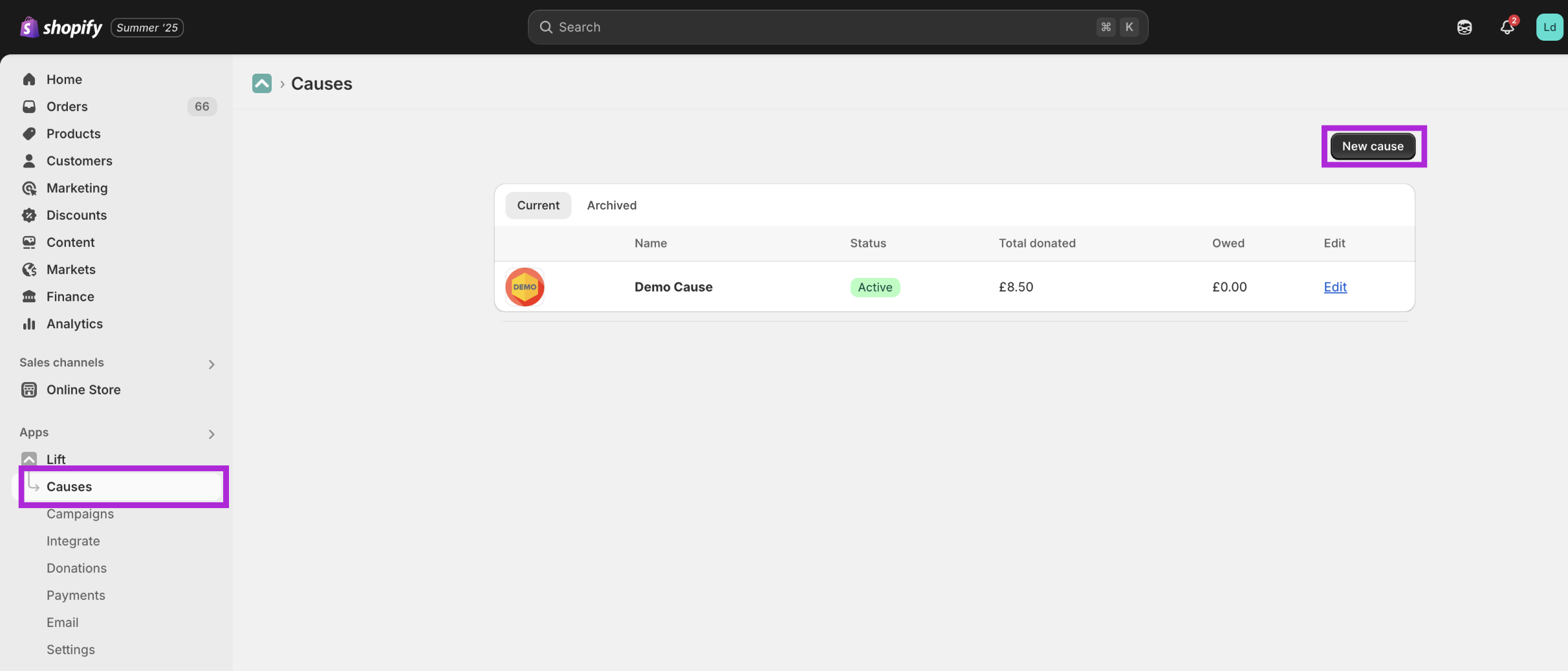Navigate to Analytics in sidebar

click(74, 323)
